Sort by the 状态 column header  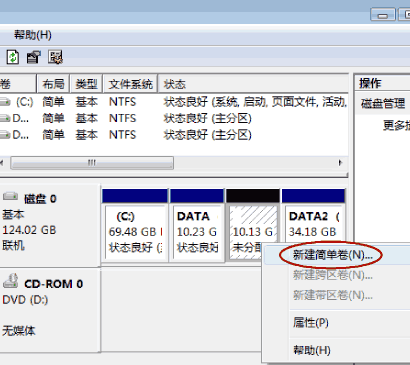click(253, 84)
